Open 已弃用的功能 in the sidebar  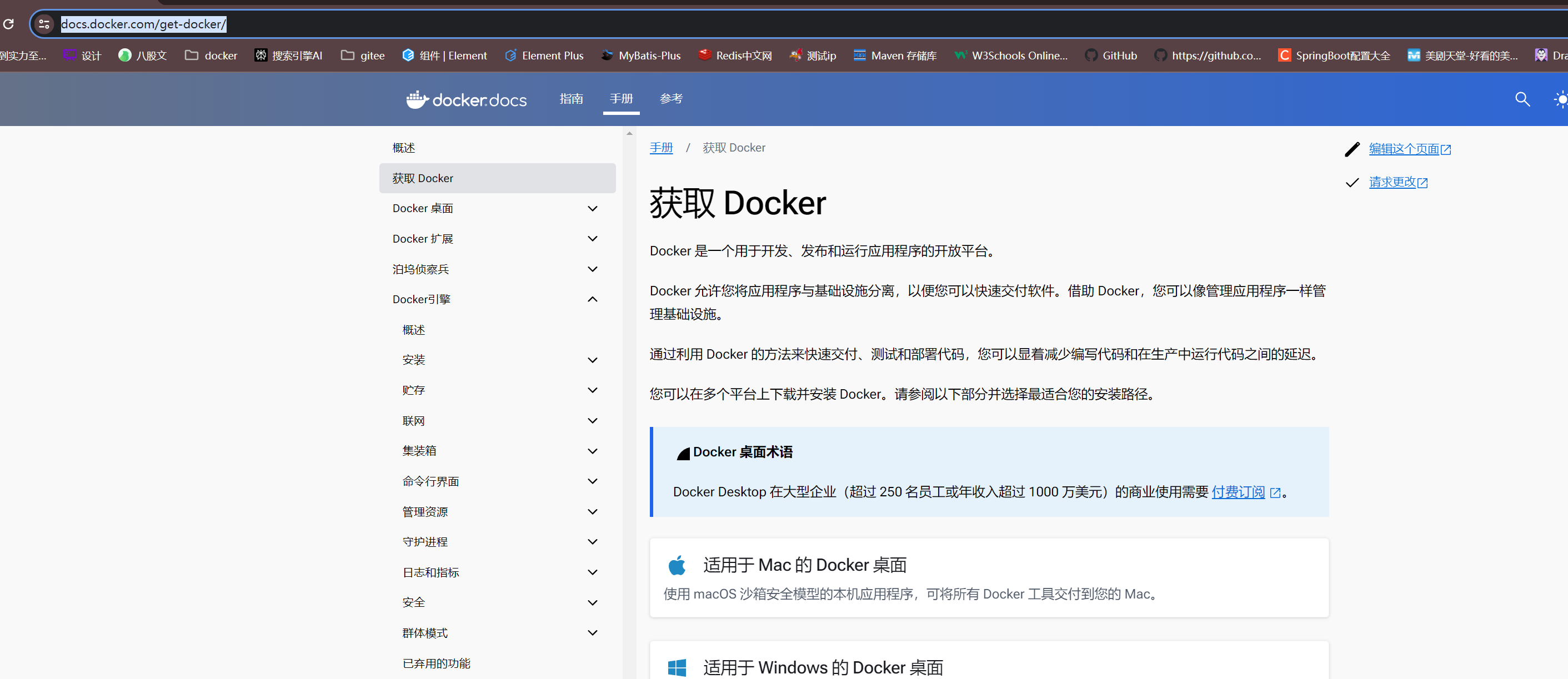click(x=437, y=663)
